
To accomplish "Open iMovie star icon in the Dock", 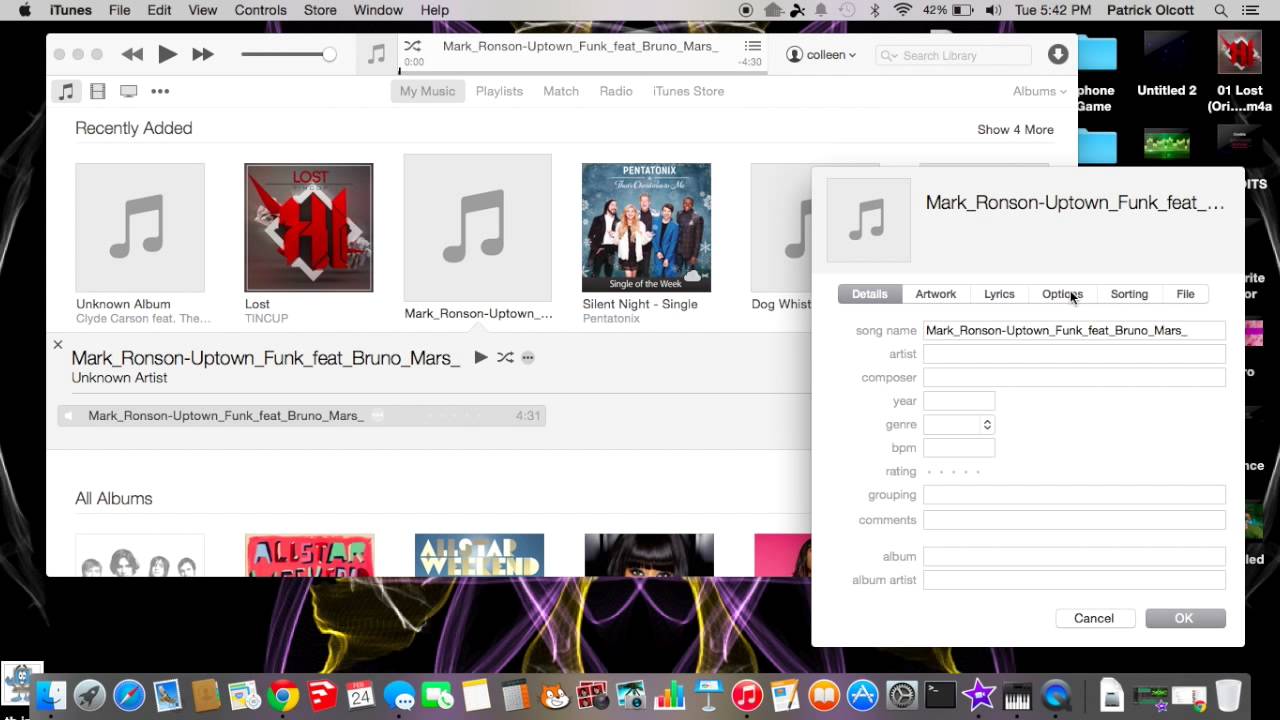I will click(979, 695).
